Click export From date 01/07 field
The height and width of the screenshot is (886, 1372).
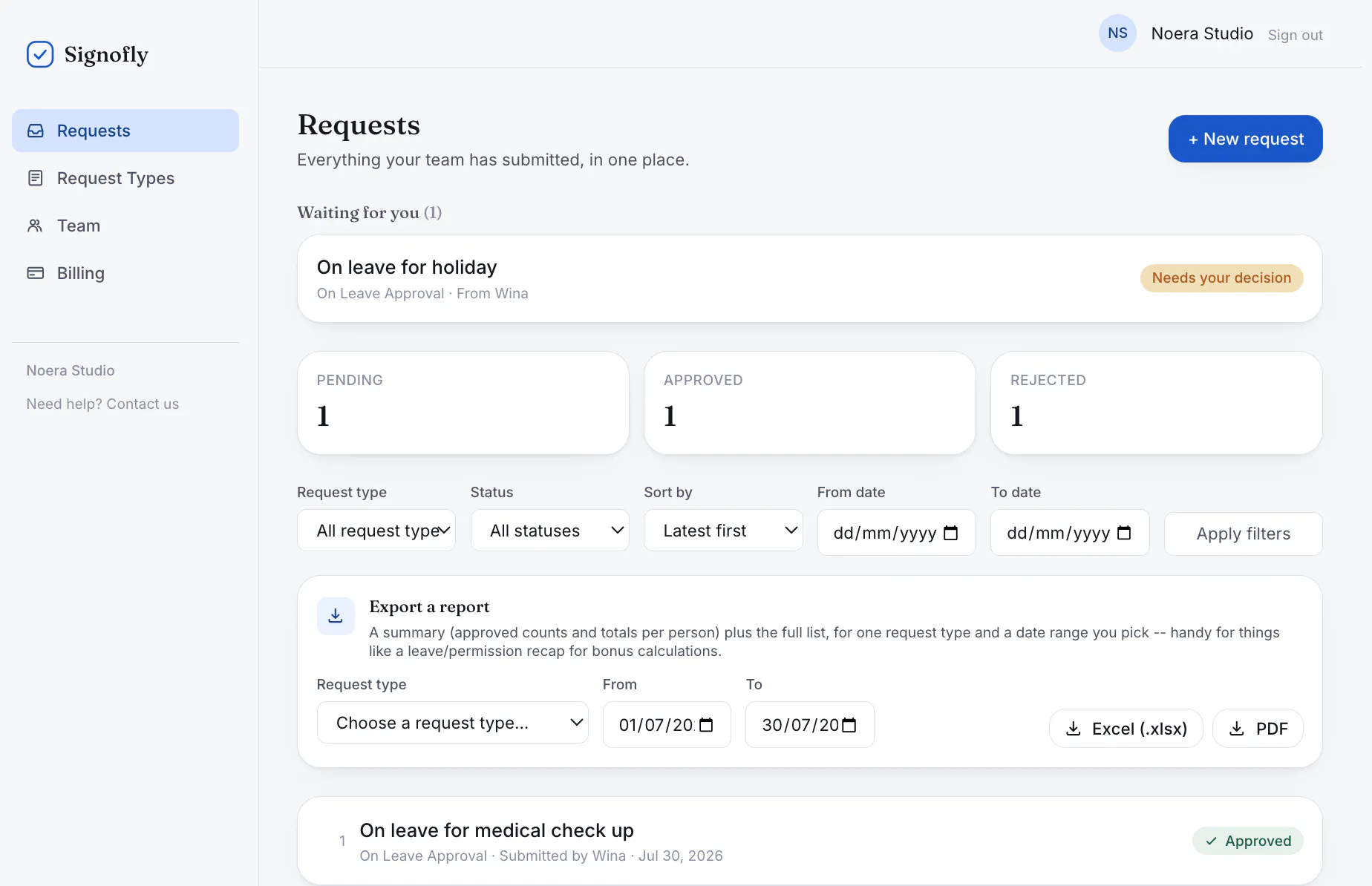pos(667,725)
